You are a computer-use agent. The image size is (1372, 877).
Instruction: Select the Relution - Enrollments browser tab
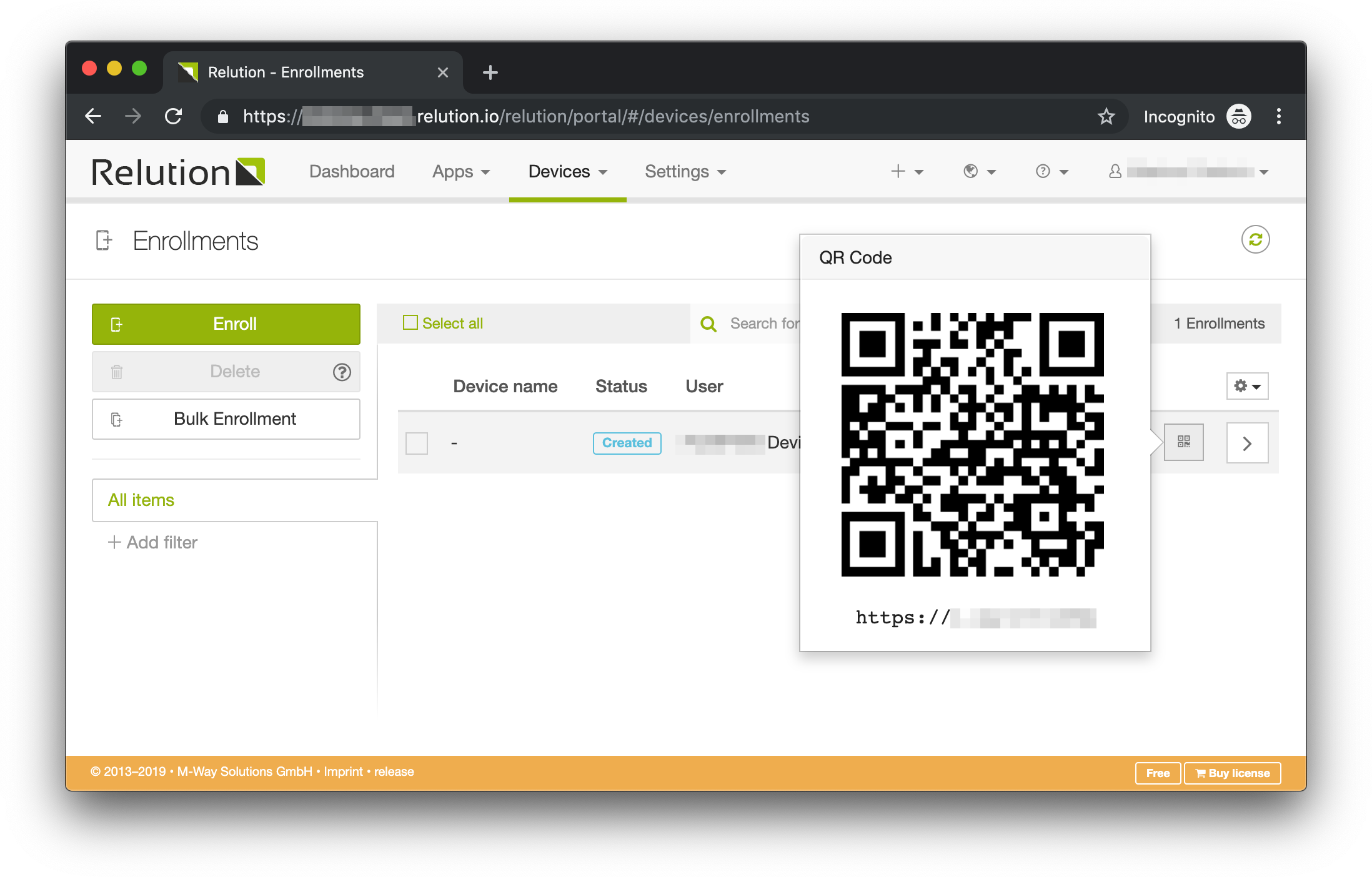[x=312, y=72]
